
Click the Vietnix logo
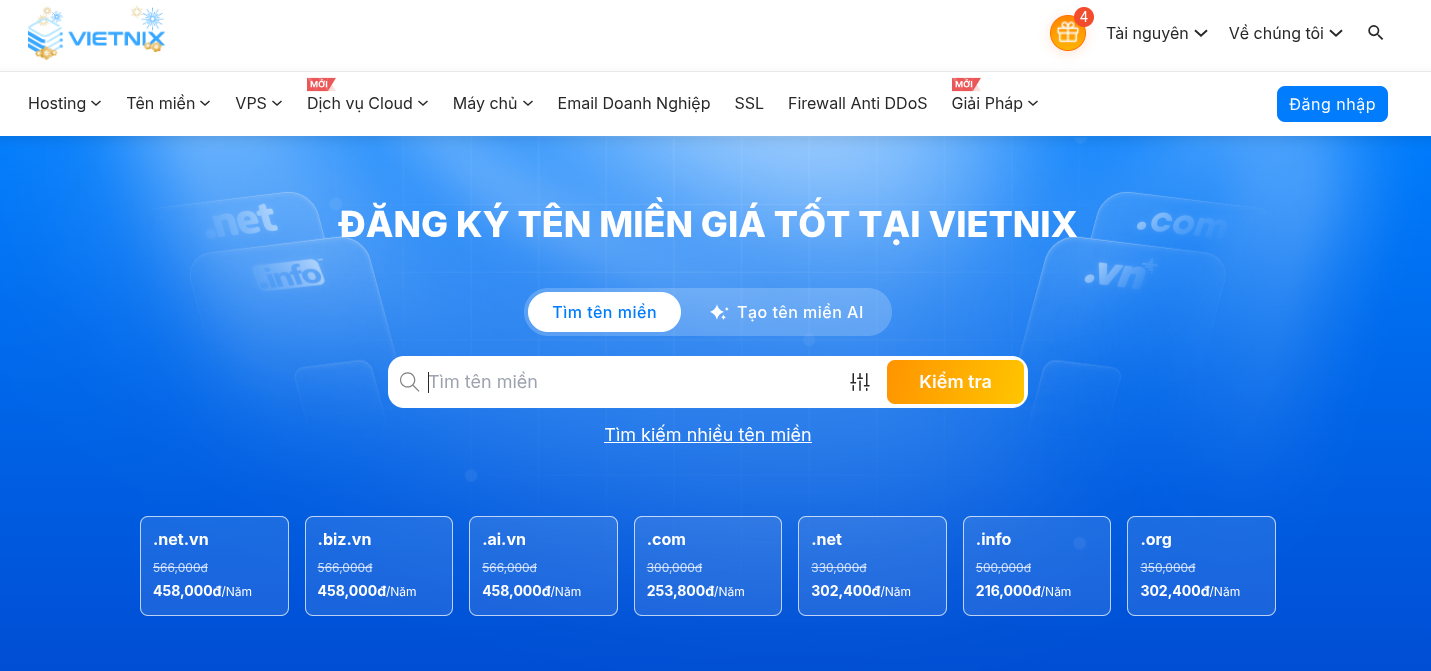(x=96, y=32)
